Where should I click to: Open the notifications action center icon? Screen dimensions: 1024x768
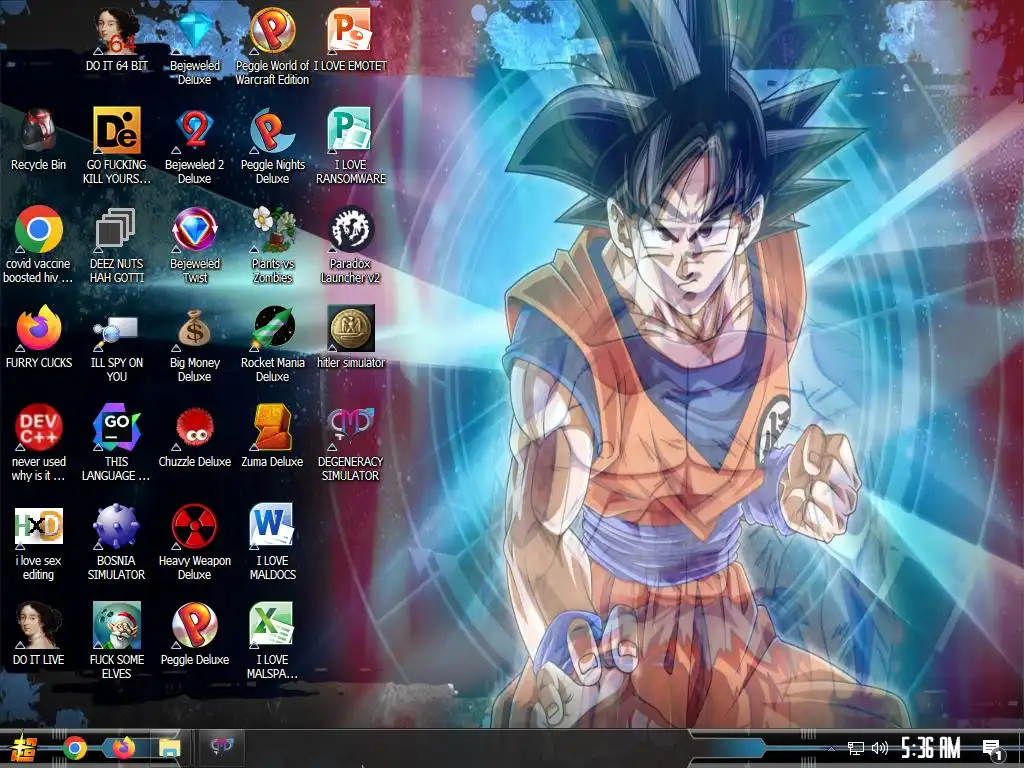(993, 749)
